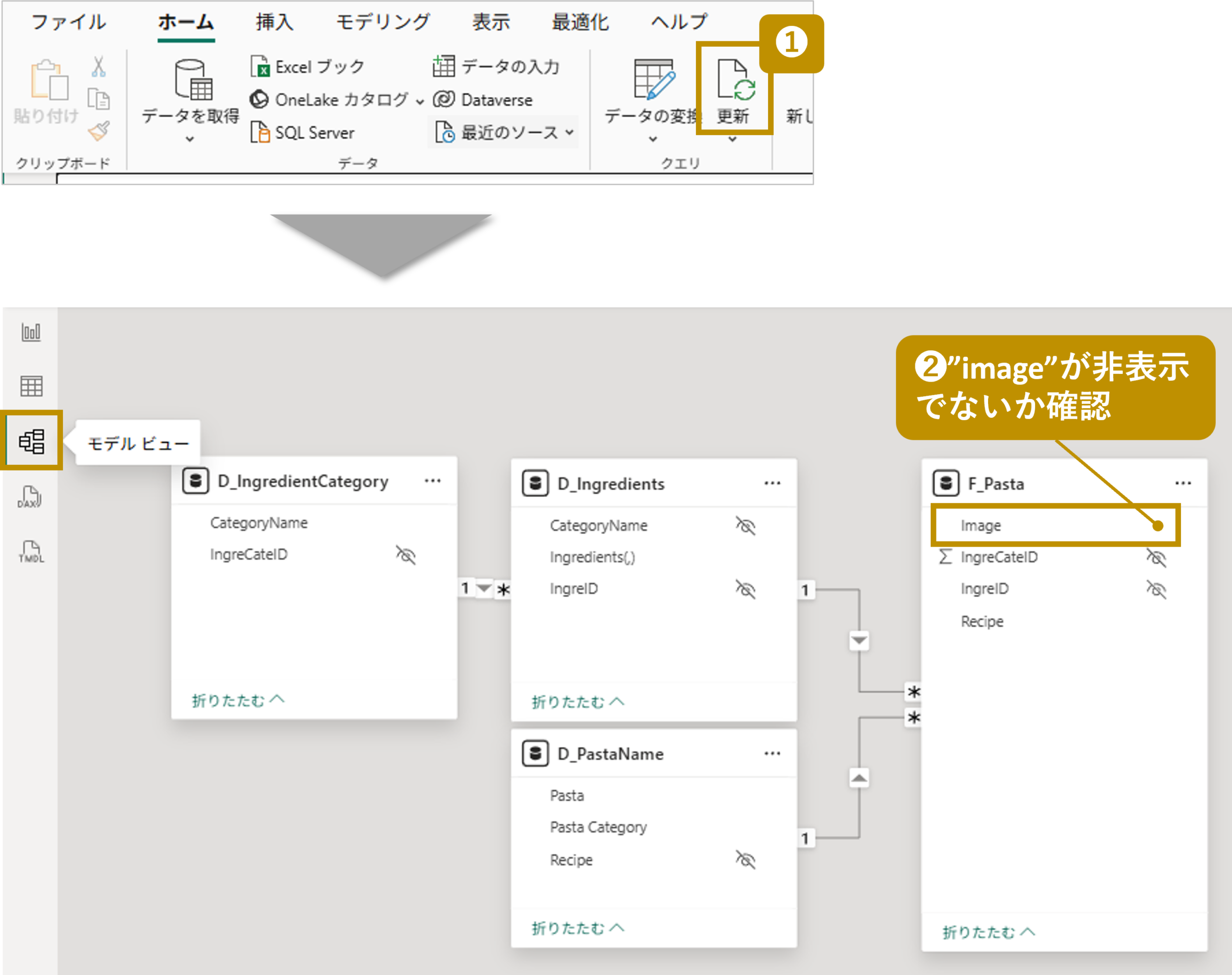Open TMDL view icon in sidebar
This screenshot has height=975, width=1232.
[x=31, y=552]
